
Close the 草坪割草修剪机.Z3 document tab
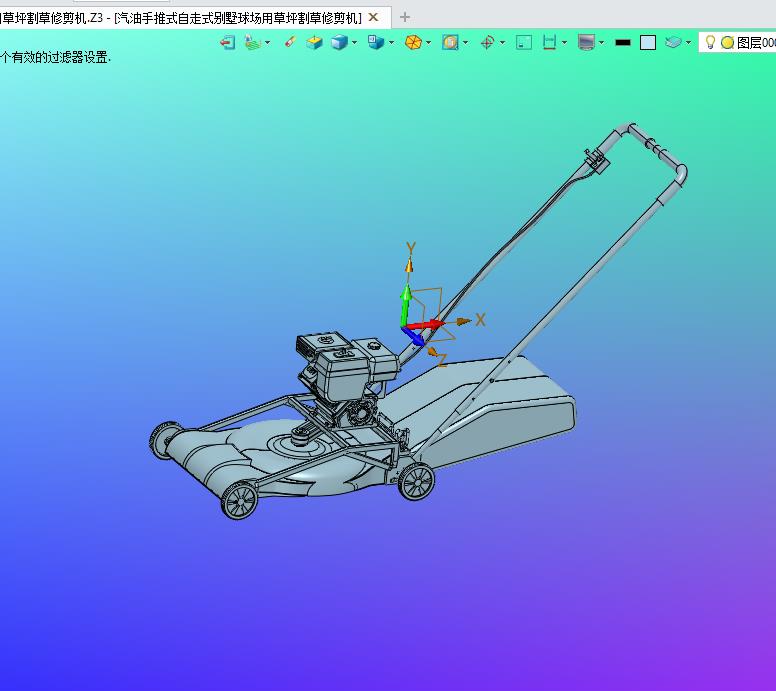[374, 17]
